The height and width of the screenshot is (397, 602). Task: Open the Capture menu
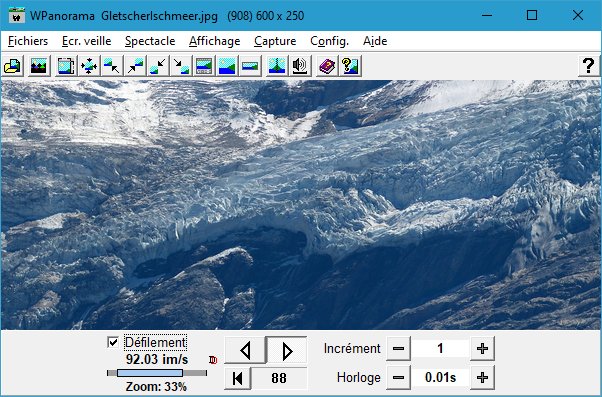point(275,41)
